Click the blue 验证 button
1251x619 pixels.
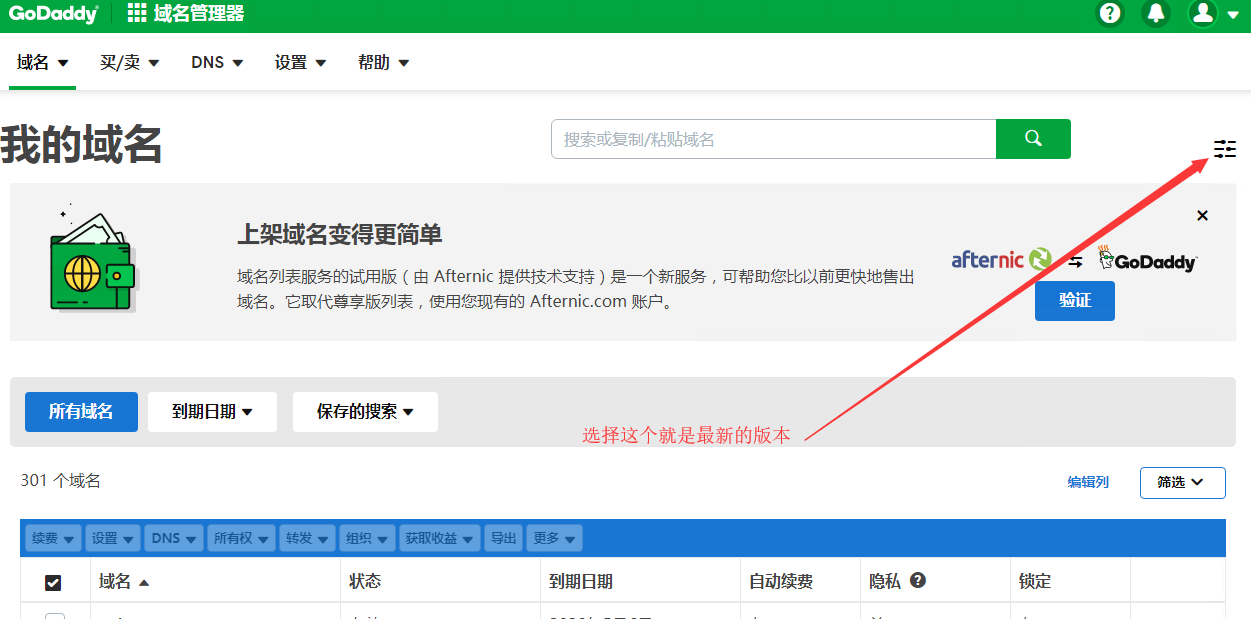click(x=1075, y=300)
